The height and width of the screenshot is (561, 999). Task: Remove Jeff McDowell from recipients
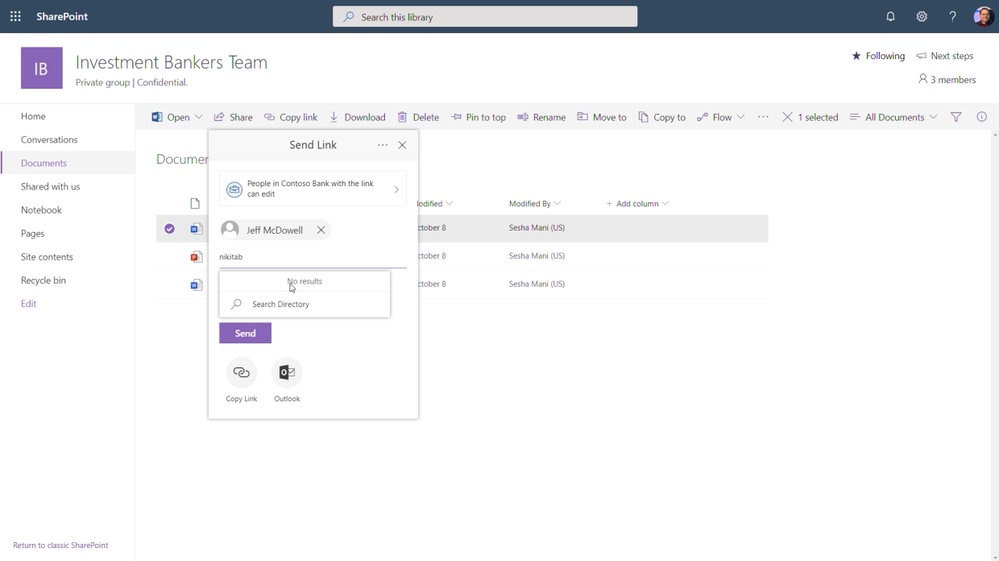[x=321, y=230]
